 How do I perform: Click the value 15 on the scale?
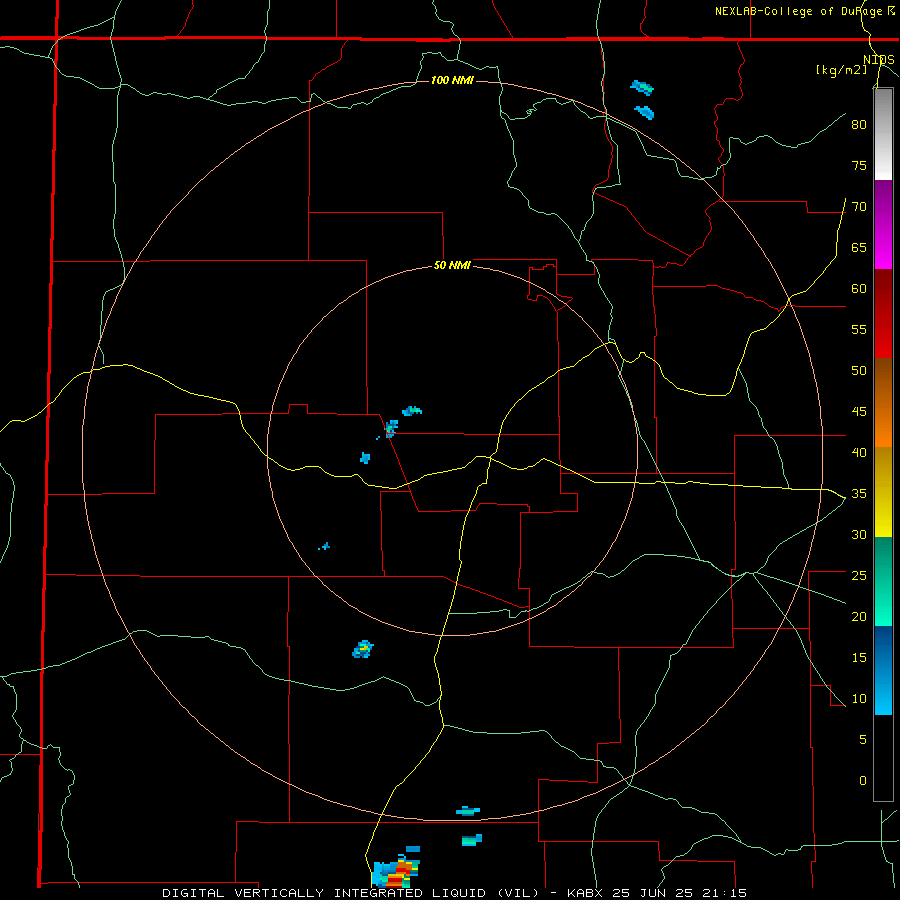coord(859,657)
